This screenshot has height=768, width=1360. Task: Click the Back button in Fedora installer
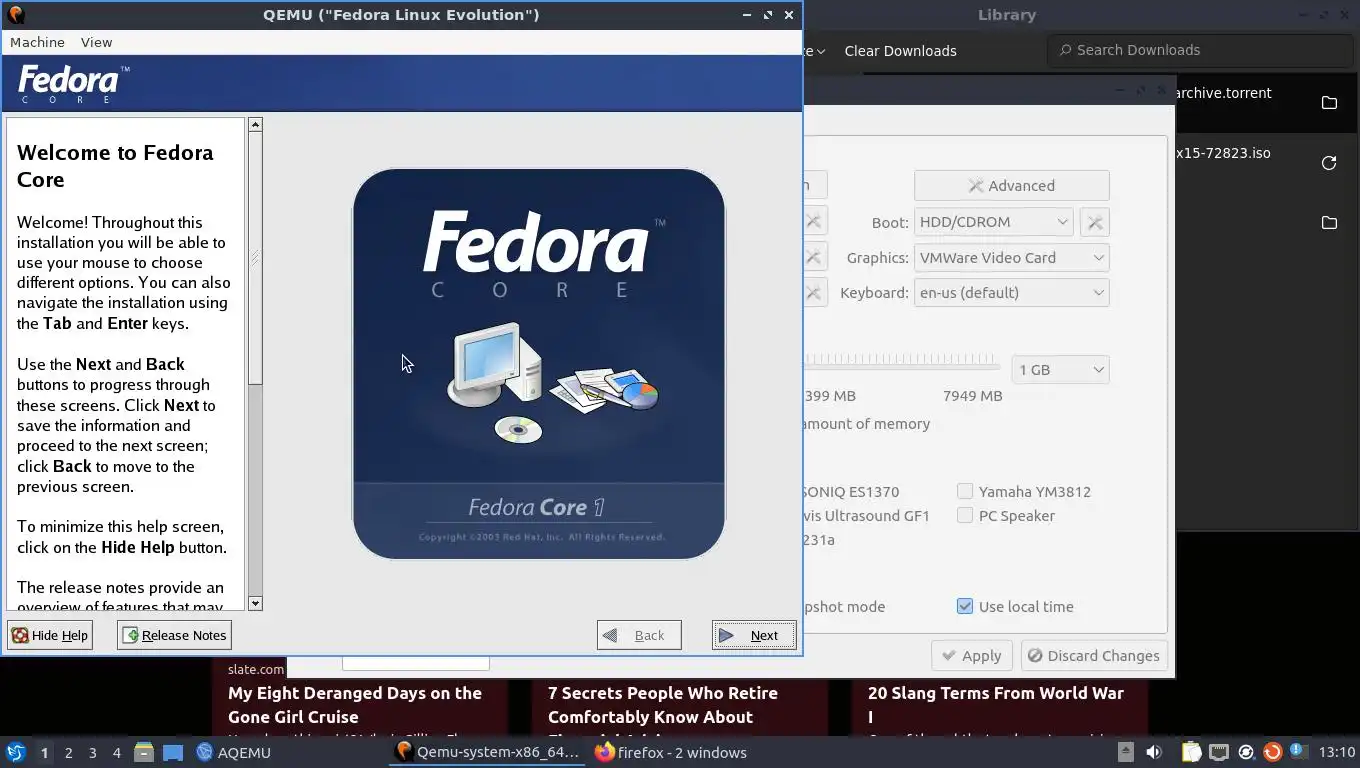coord(639,635)
